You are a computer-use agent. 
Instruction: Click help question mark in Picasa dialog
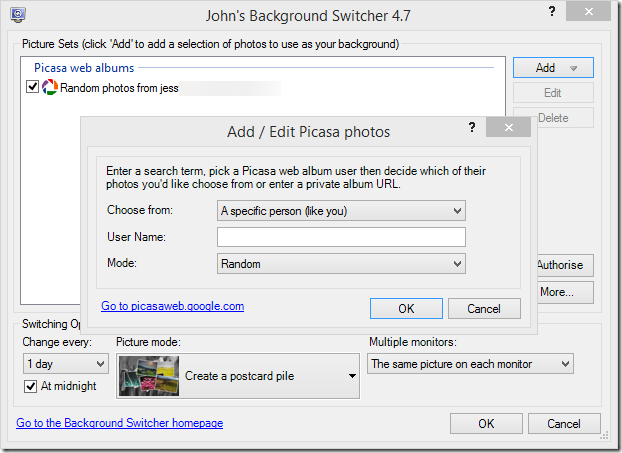point(471,127)
